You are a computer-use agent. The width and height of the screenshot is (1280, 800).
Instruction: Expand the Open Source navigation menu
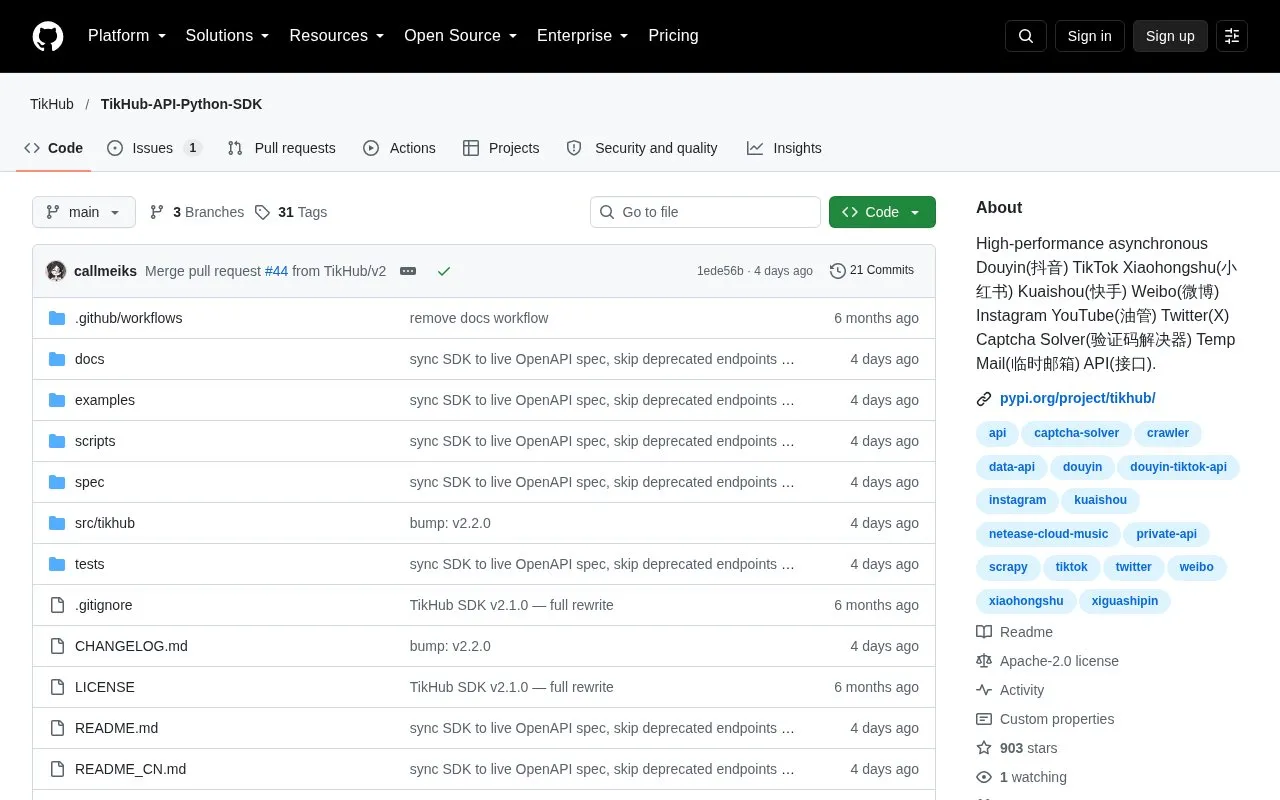(461, 36)
